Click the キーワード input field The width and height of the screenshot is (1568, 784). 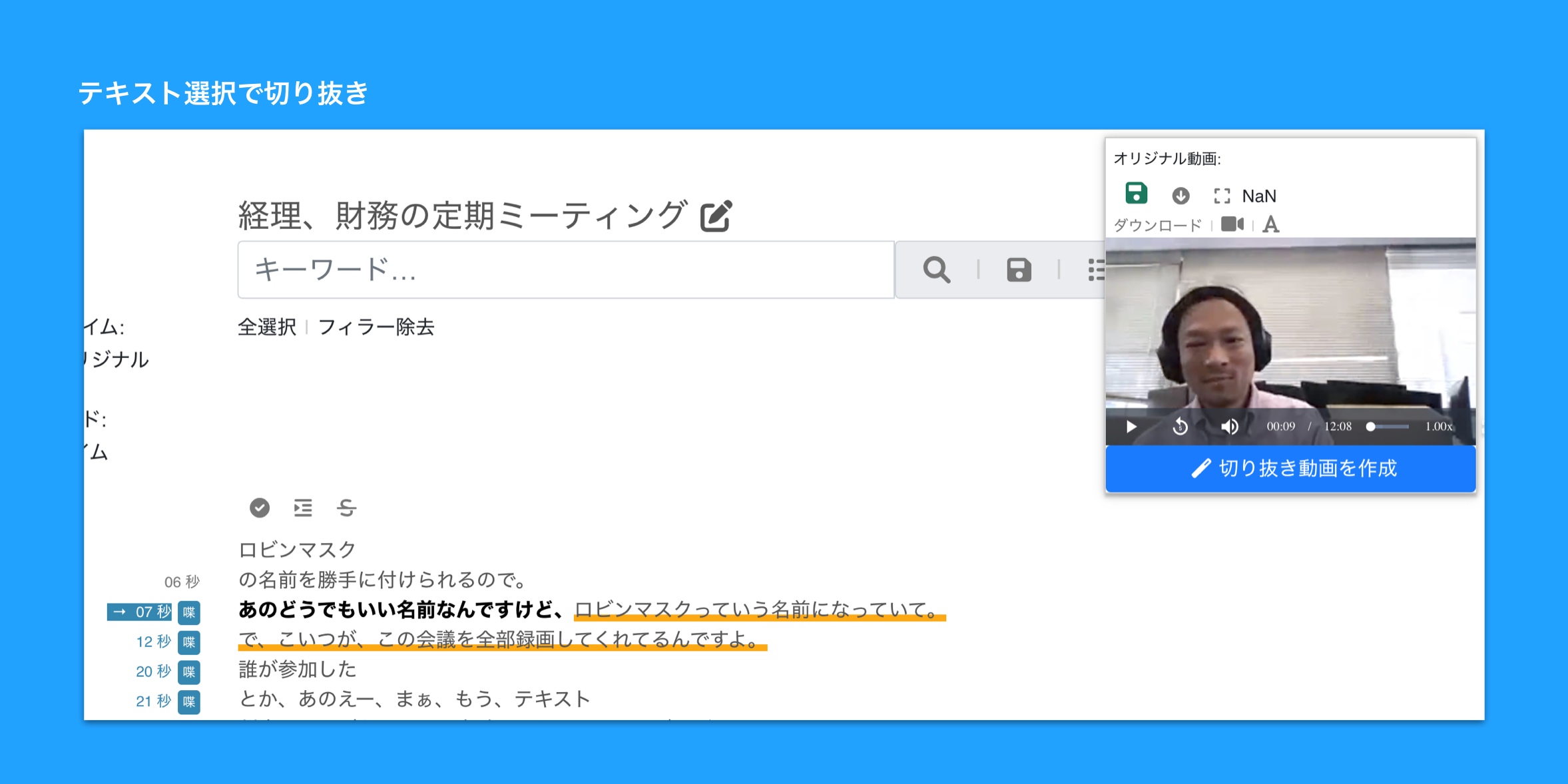(565, 269)
